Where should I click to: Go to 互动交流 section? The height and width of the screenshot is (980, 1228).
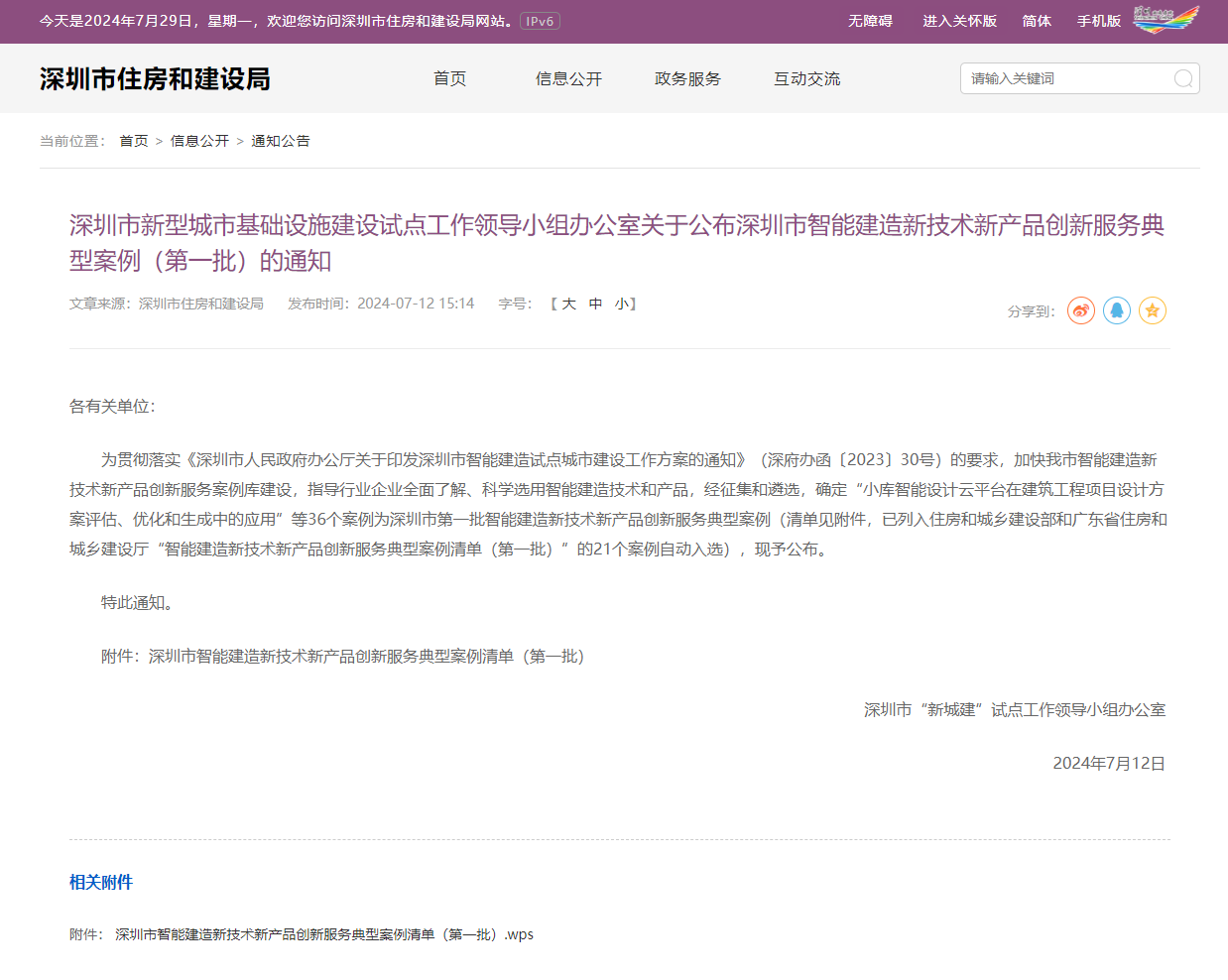point(806,78)
